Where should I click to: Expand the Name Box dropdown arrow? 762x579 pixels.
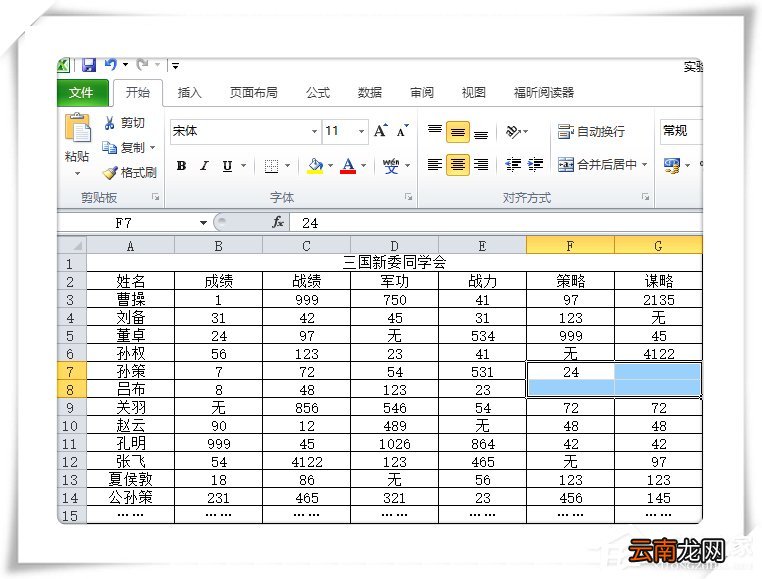pyautogui.click(x=203, y=223)
